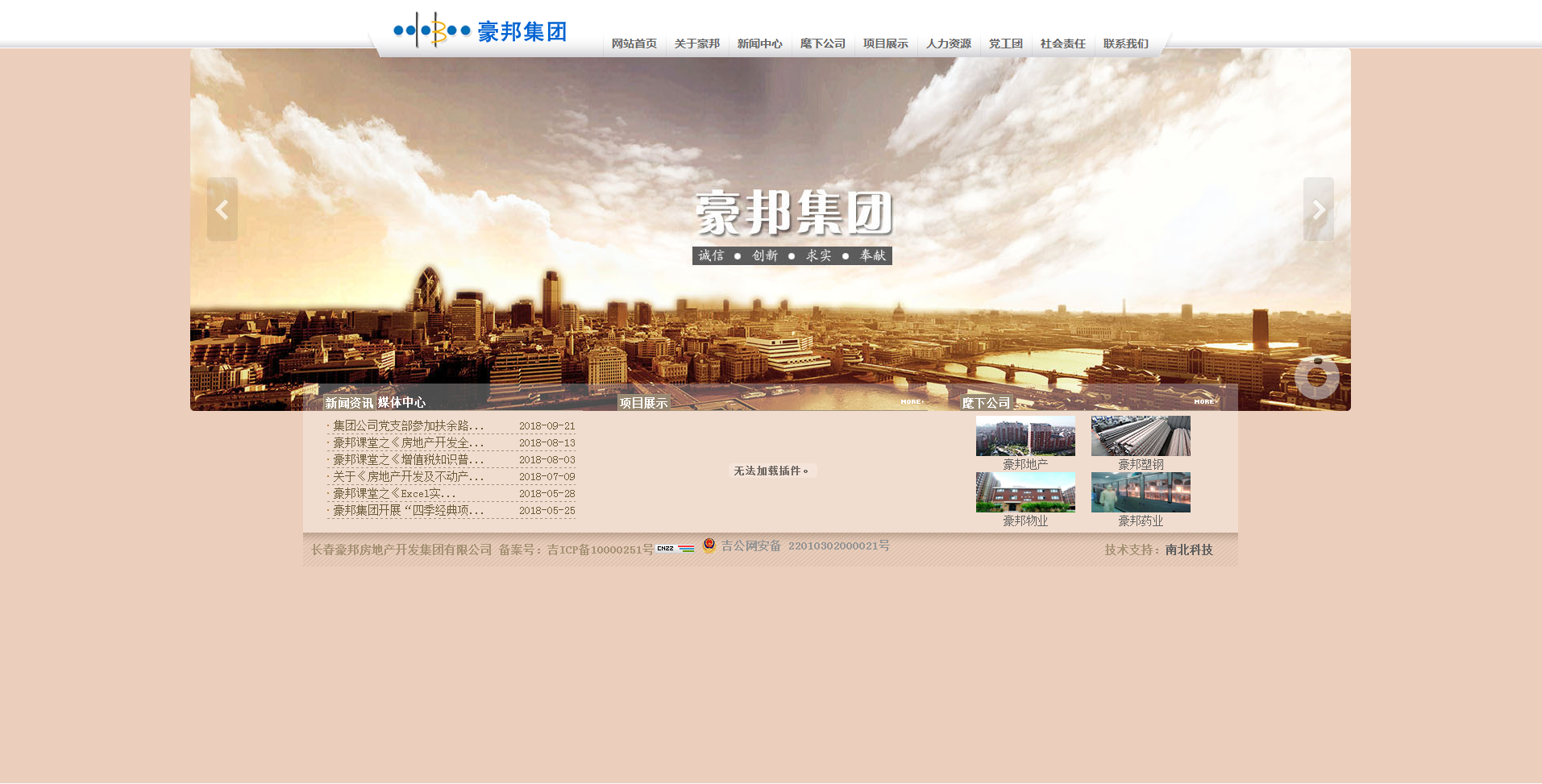Open news article dated 2018-09-21

(409, 425)
